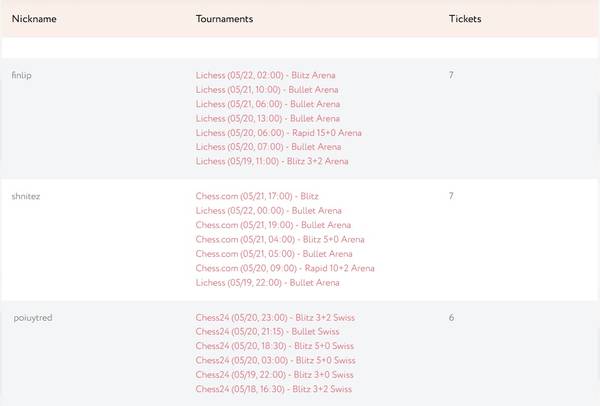Open Lichess 05/19 22:00 Bullet Arena
Image resolution: width=600 pixels, height=406 pixels.
[267, 283]
